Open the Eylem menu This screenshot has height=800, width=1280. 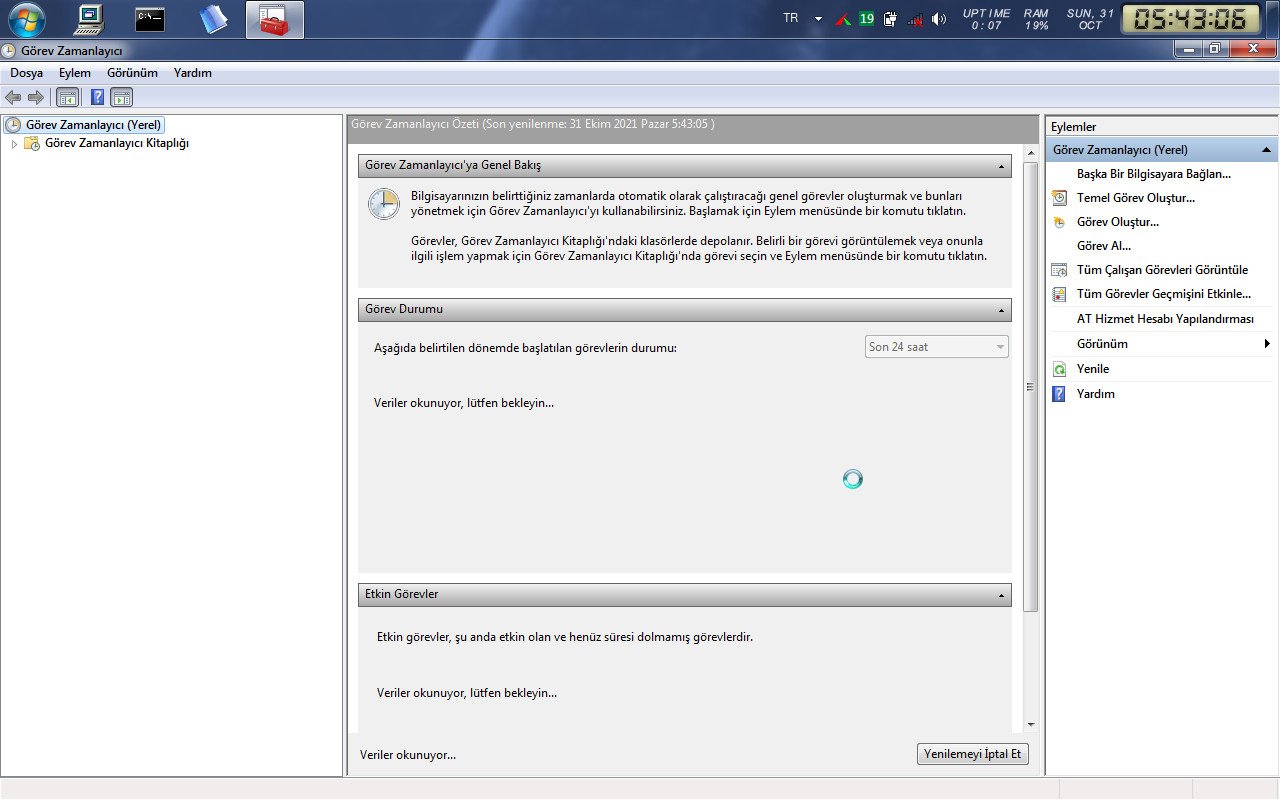coord(75,73)
